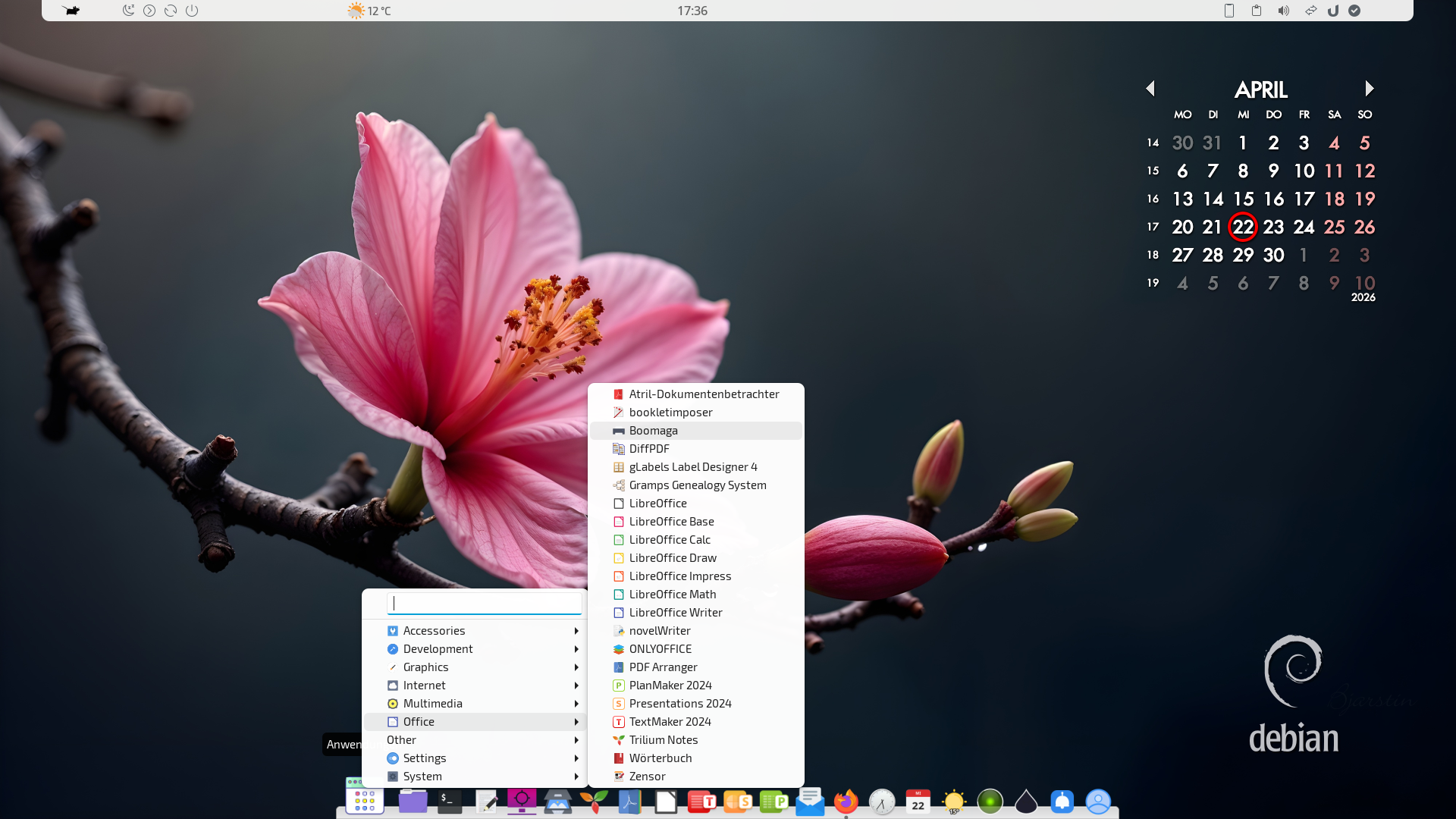The image size is (1456, 819).
Task: Go to previous month in calendar
Action: (x=1150, y=89)
